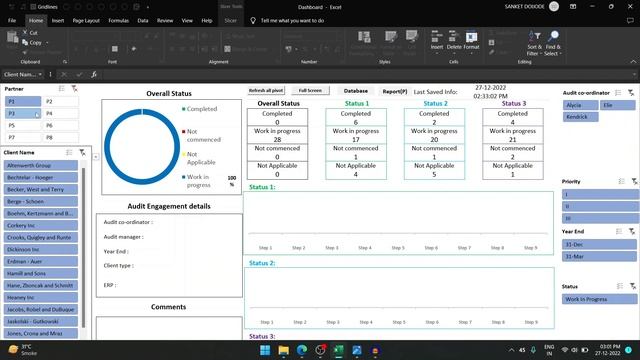Select 31-Dec in Year End slicer
This screenshot has width=640, height=360.
(599, 244)
